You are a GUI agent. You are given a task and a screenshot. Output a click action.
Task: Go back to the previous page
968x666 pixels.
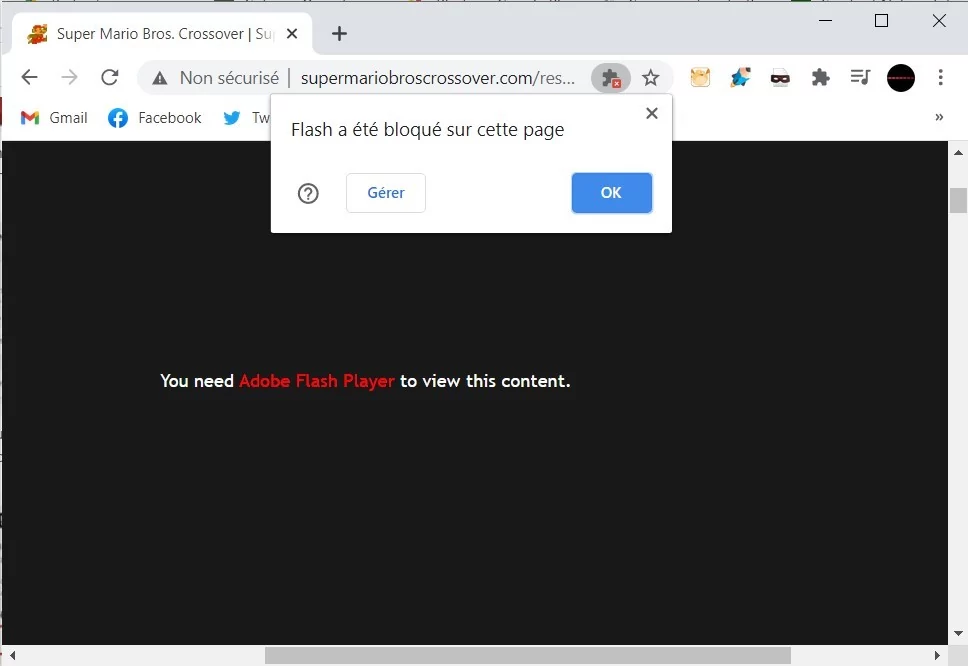(x=29, y=77)
